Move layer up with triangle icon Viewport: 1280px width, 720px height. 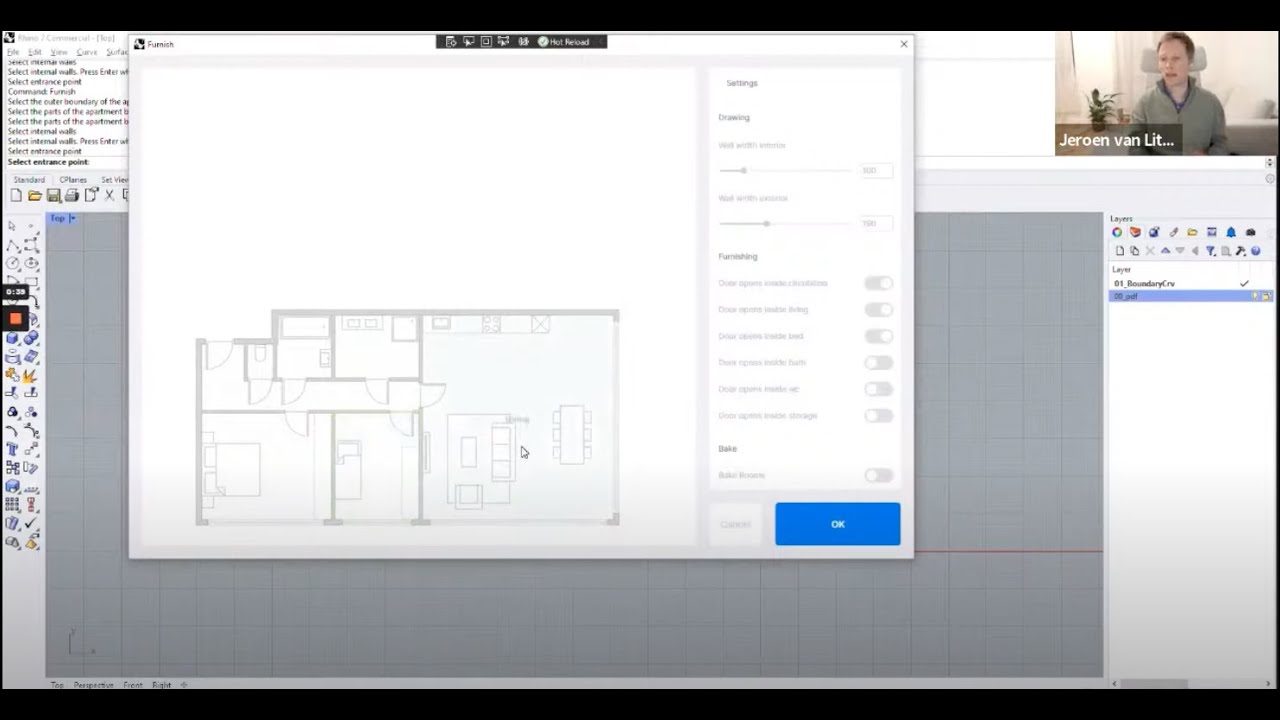tap(1165, 251)
